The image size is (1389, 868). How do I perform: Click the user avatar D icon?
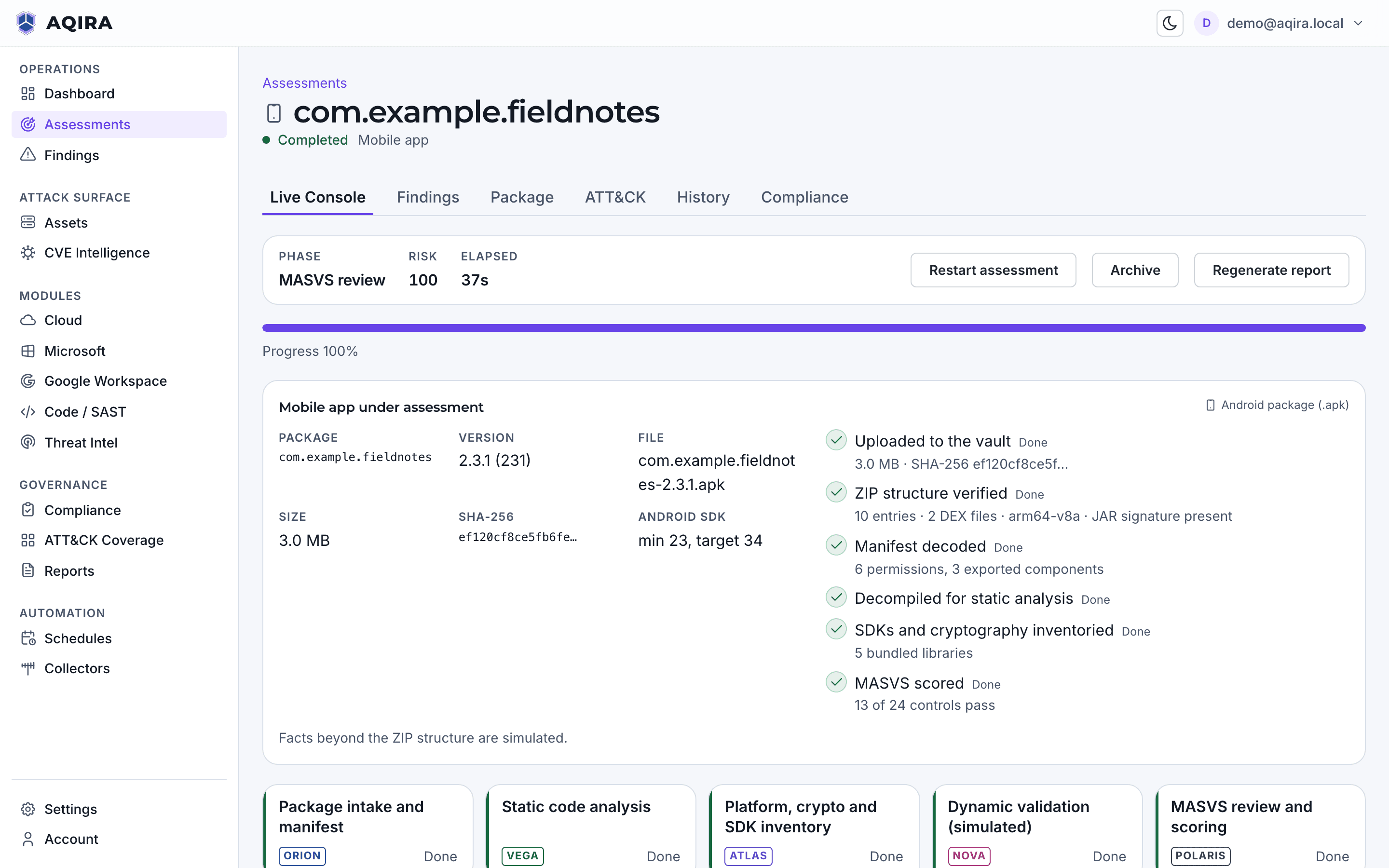[1206, 24]
